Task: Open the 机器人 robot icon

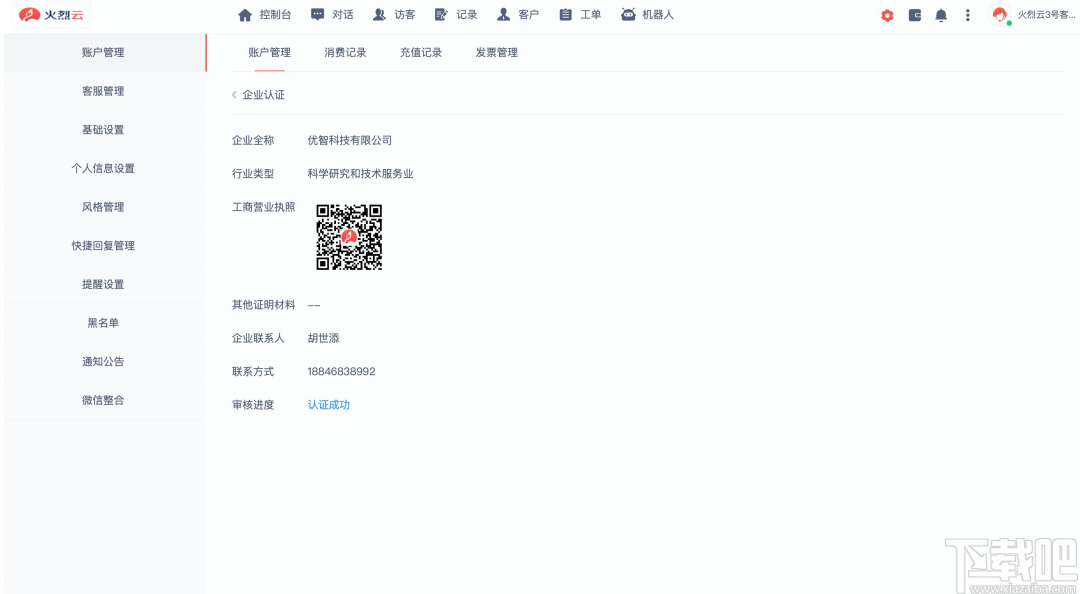Action: coord(627,14)
